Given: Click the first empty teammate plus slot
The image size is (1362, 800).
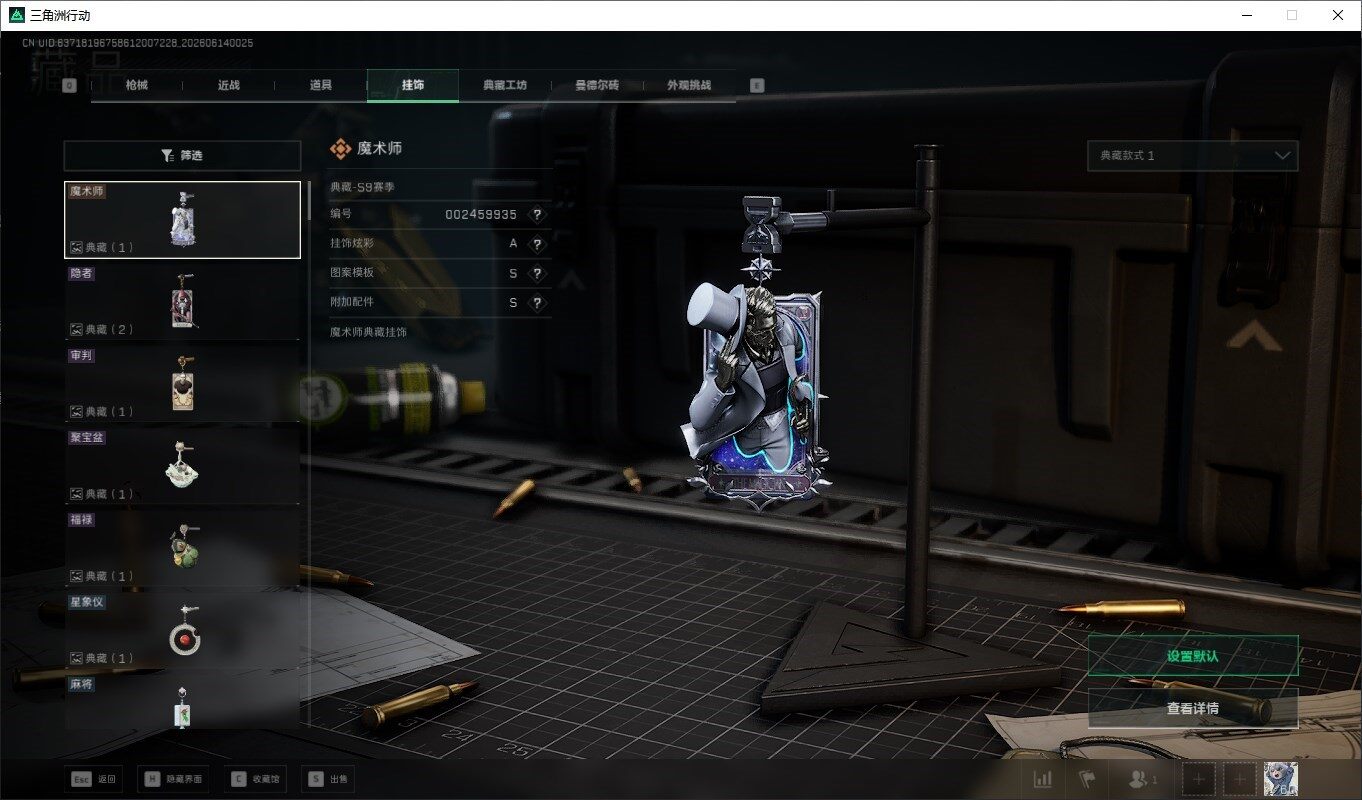Looking at the screenshot, I should [1199, 779].
